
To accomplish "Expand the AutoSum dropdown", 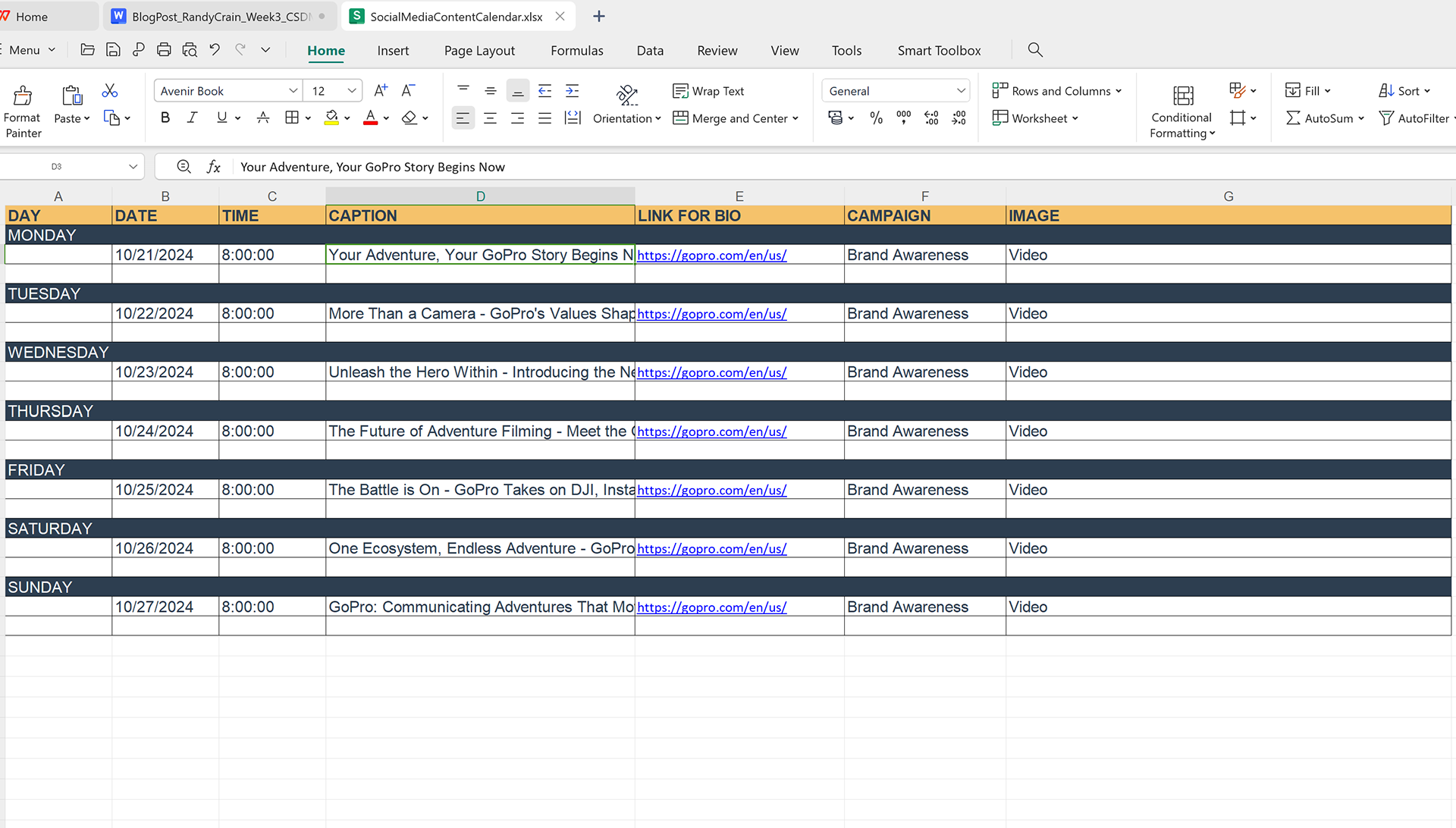I will (x=1361, y=118).
